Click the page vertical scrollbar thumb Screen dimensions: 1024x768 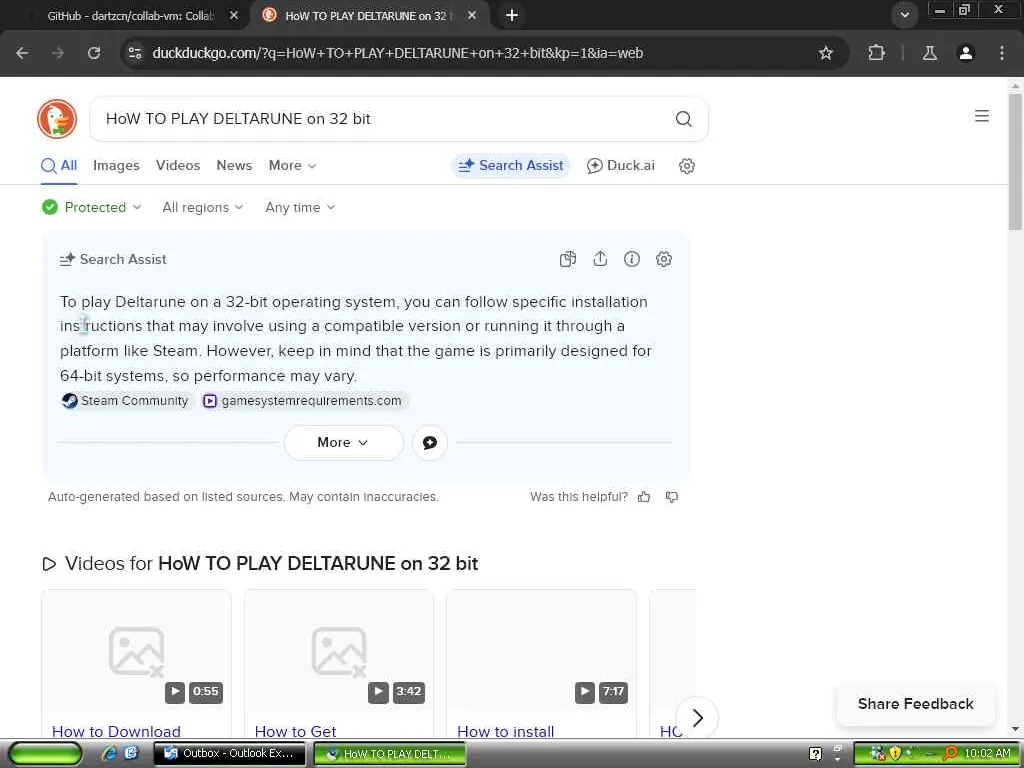(x=1015, y=161)
